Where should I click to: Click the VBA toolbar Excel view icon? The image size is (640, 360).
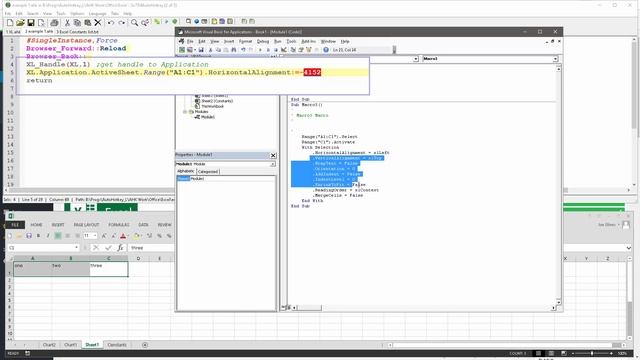click(182, 50)
